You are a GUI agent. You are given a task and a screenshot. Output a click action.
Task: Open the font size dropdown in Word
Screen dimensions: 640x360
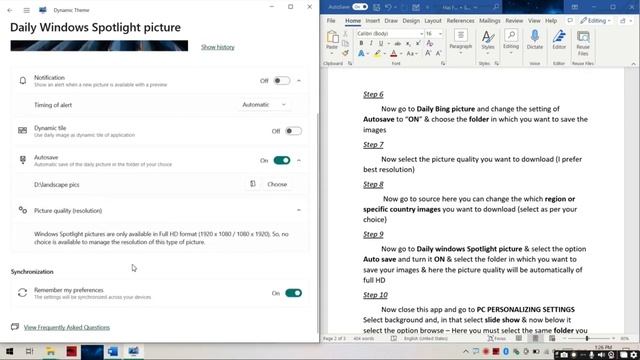[440, 33]
